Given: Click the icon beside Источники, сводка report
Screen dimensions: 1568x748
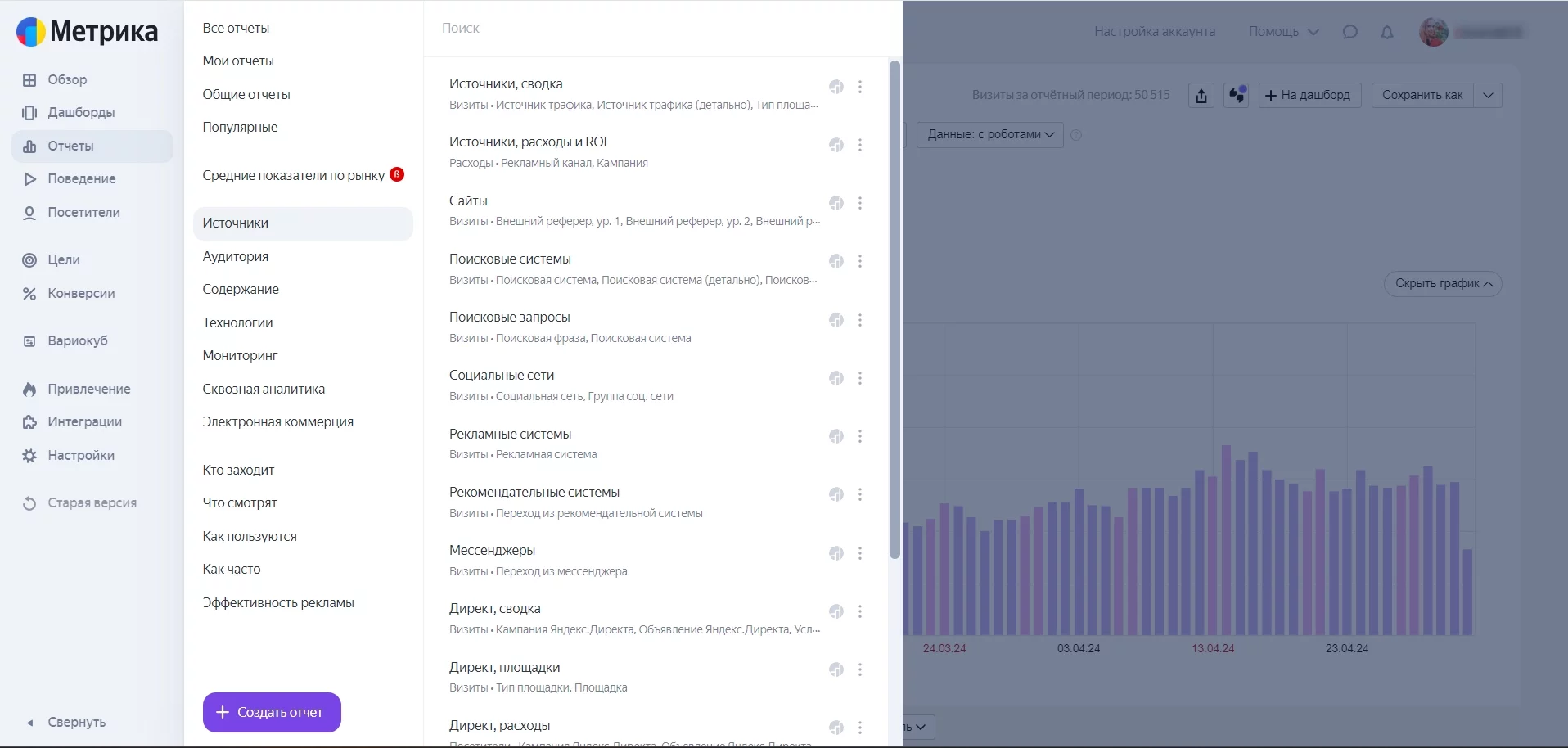Looking at the screenshot, I should (x=836, y=87).
